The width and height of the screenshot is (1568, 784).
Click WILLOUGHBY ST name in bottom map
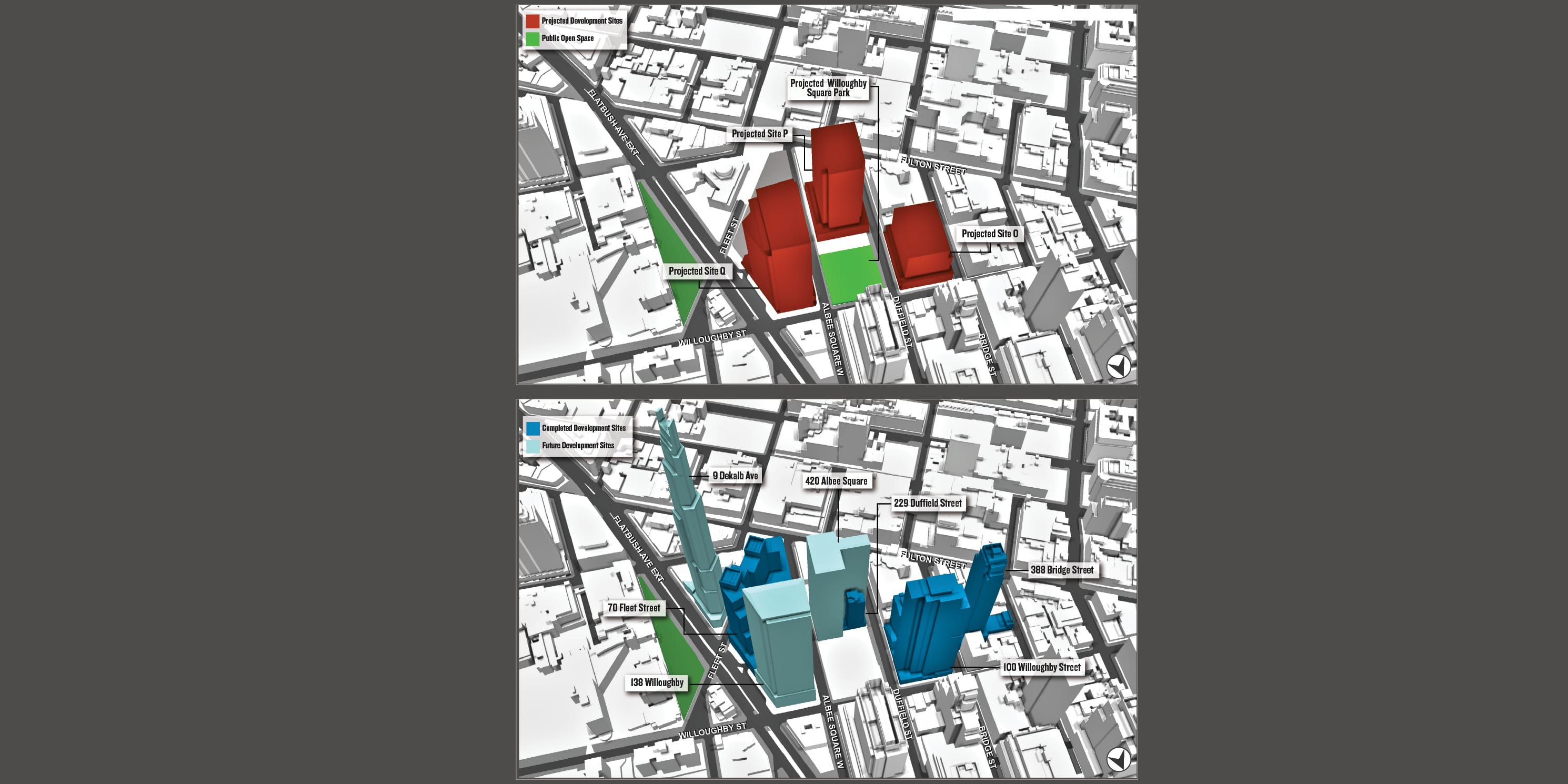712,731
